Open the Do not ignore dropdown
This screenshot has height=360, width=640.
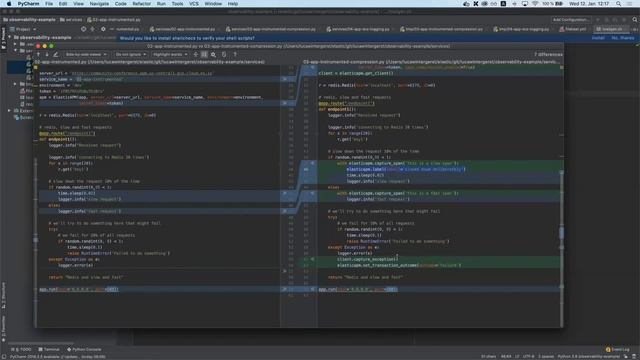point(131,54)
